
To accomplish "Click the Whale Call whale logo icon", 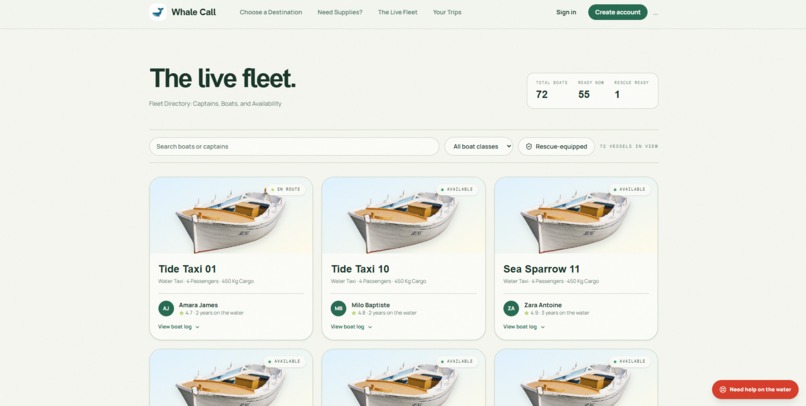I will 158,12.
